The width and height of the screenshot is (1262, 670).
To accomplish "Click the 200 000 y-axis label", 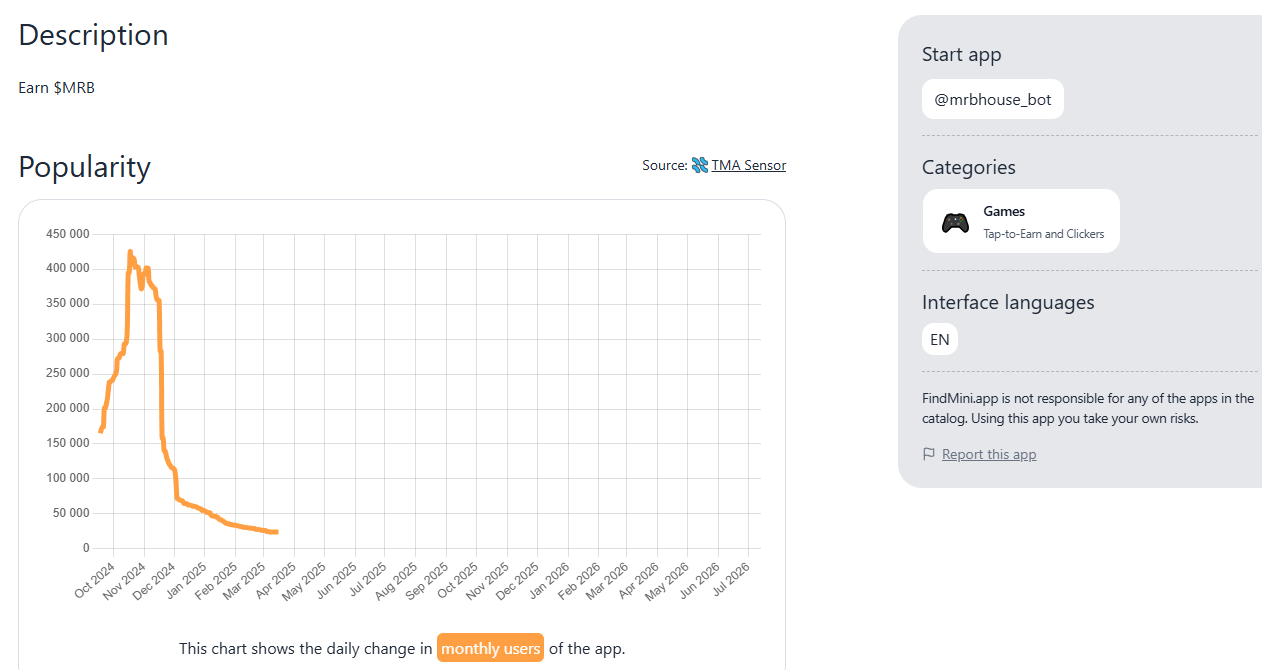I will [68, 408].
